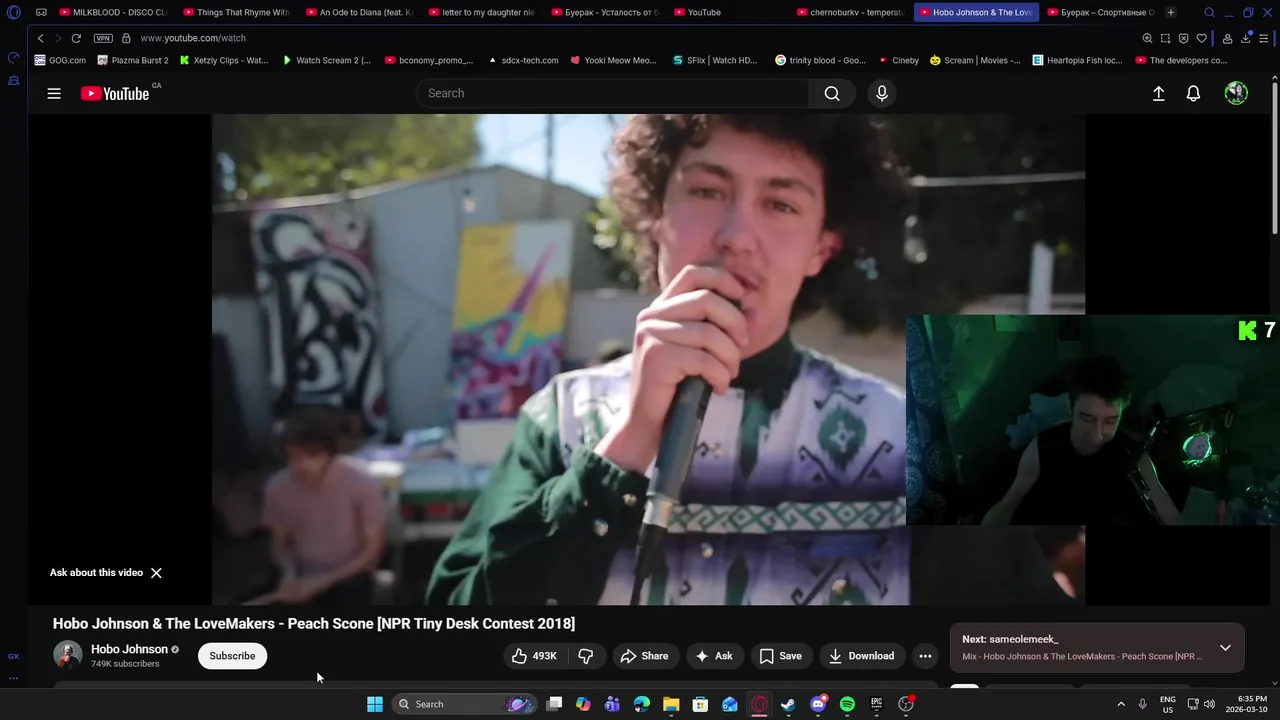Open the 'Heartopia Fish loc...' bookmark
This screenshot has height=720, width=1280.
[1078, 60]
